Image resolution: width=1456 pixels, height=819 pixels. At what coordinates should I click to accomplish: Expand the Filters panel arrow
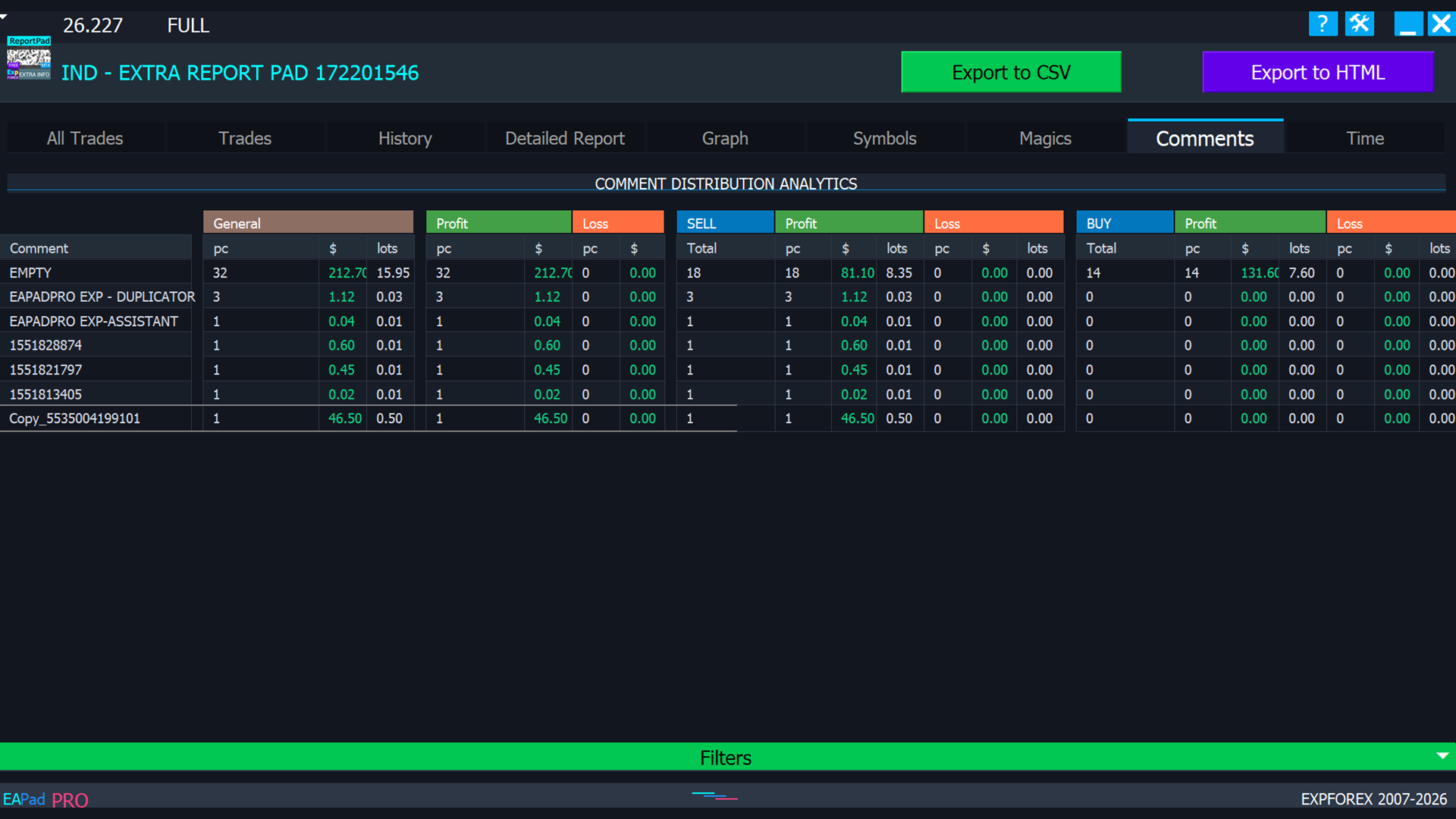point(1442,756)
